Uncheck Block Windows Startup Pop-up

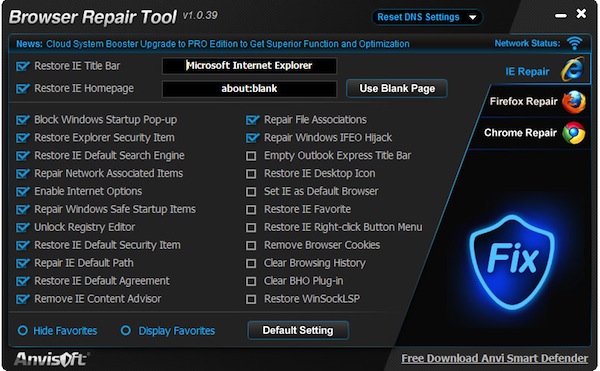[23, 120]
